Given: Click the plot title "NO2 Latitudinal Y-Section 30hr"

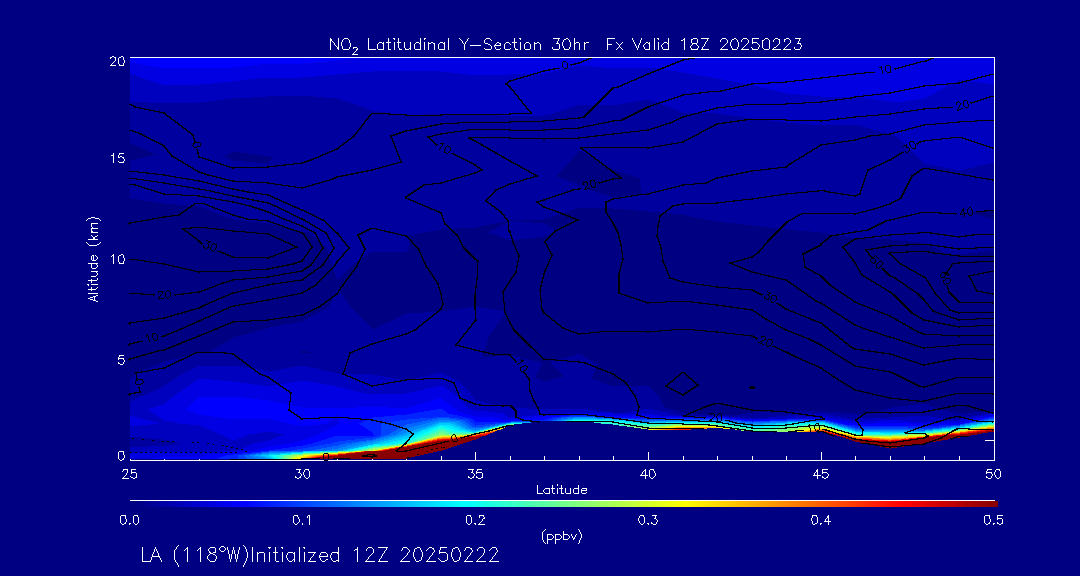Looking at the screenshot, I should click(x=460, y=45).
